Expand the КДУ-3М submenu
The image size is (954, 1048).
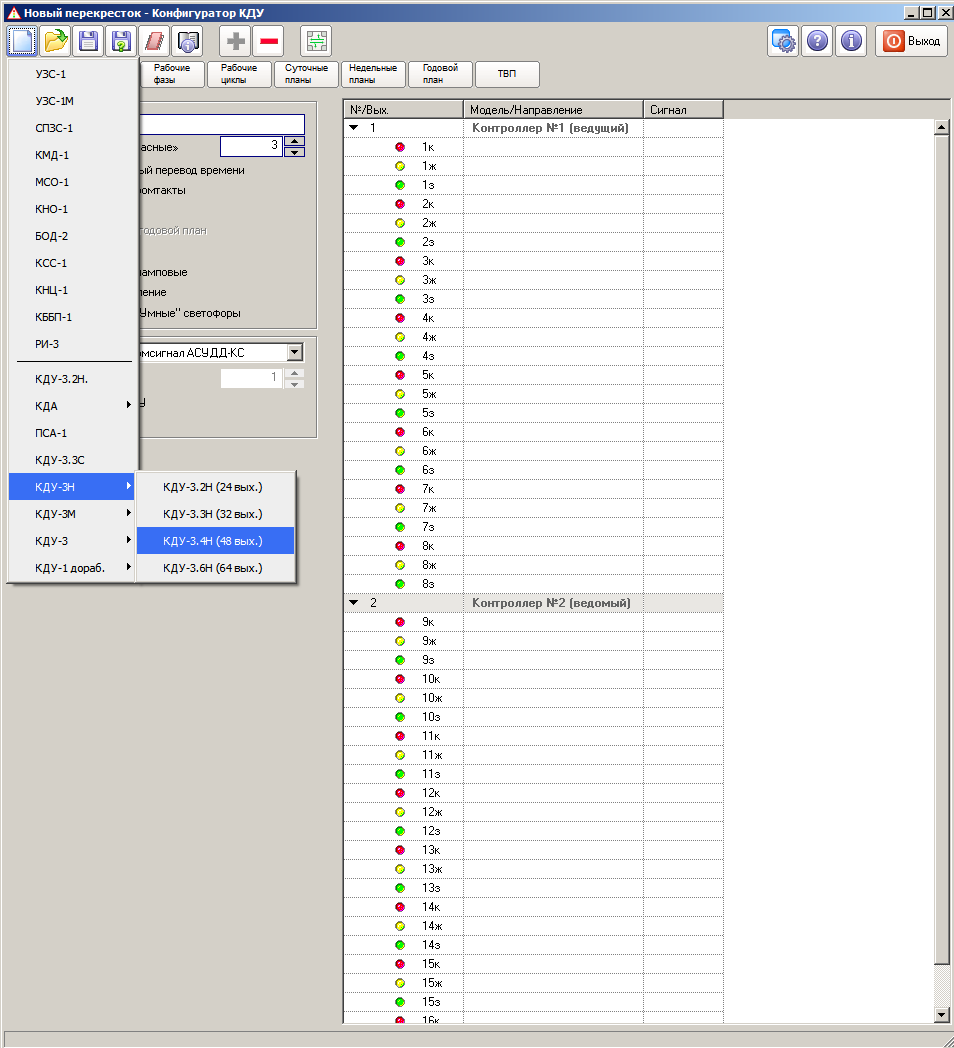(72, 514)
